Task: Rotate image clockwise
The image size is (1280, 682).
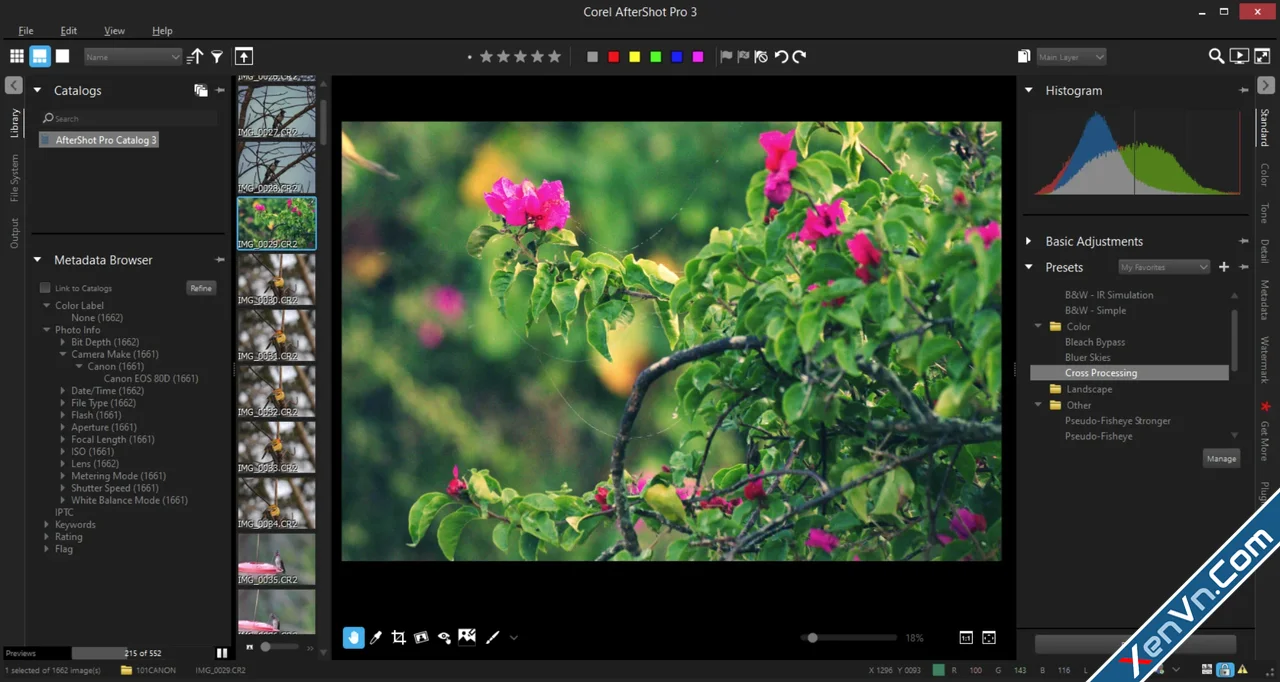Action: click(799, 57)
